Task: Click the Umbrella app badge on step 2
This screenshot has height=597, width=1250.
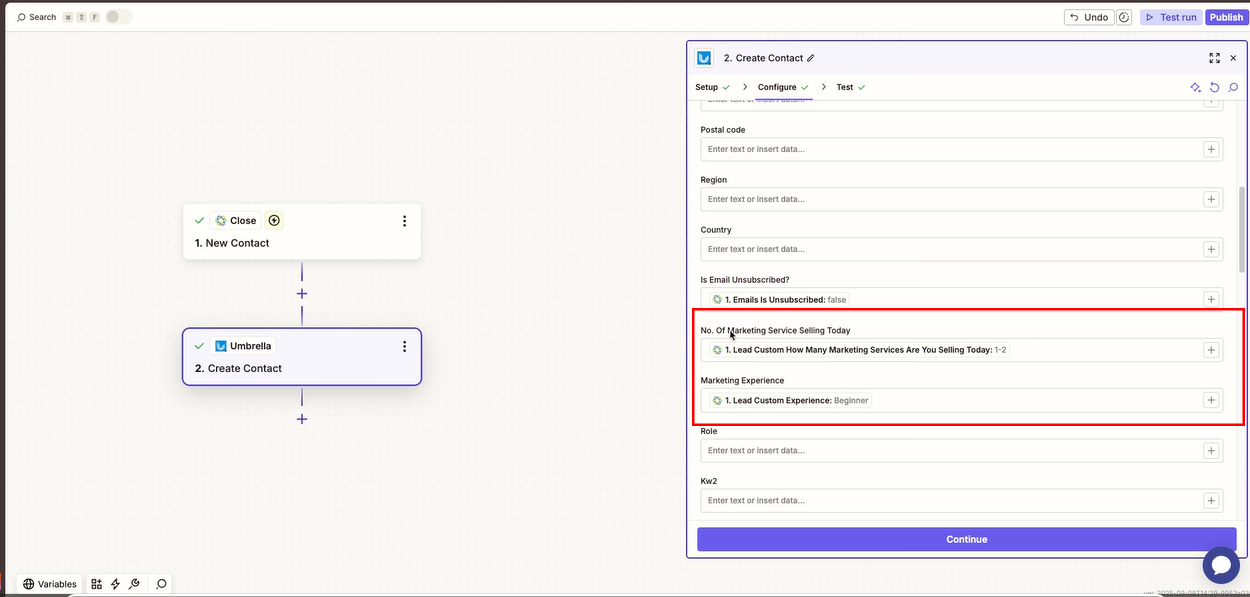Action: (x=243, y=346)
